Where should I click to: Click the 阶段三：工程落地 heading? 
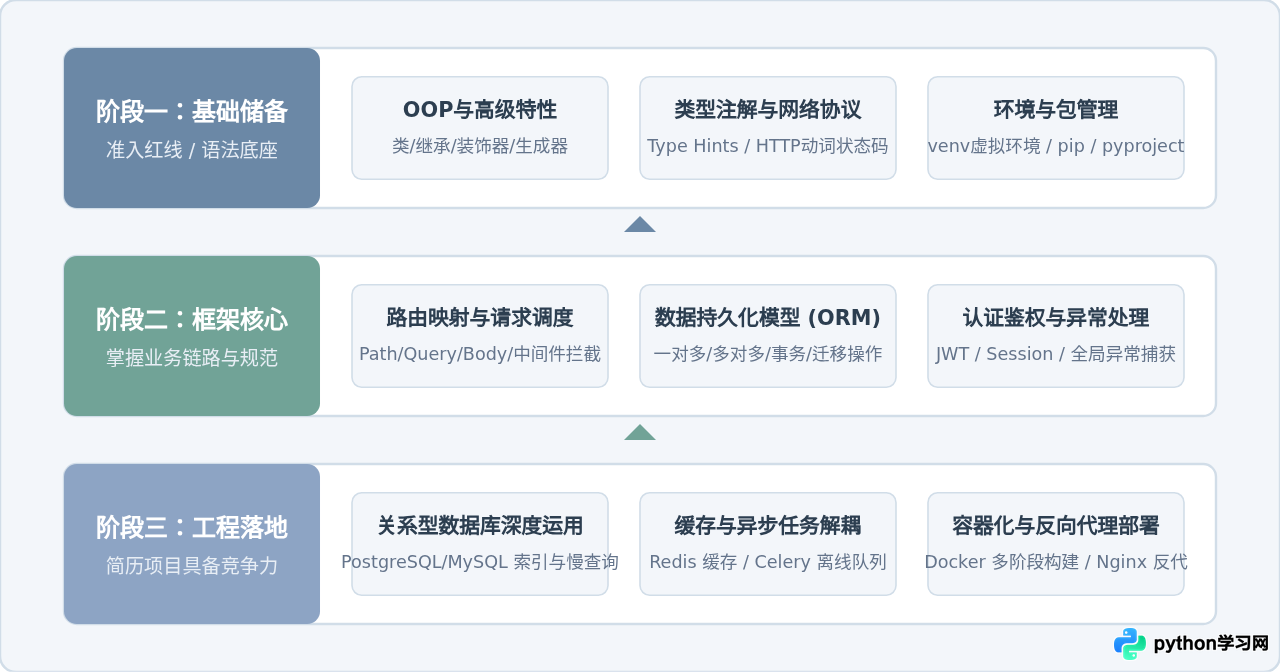[192, 527]
